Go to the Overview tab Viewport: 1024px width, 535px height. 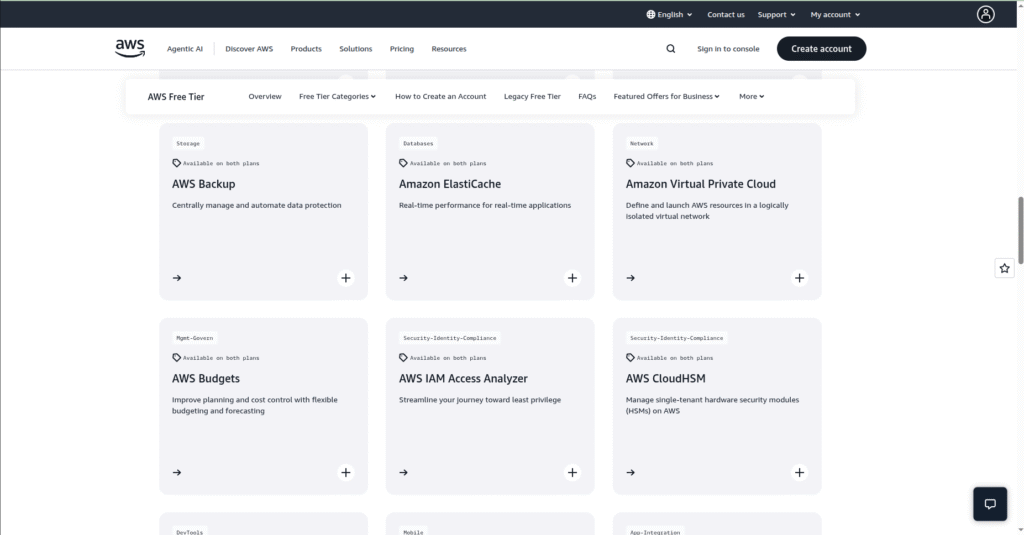264,96
